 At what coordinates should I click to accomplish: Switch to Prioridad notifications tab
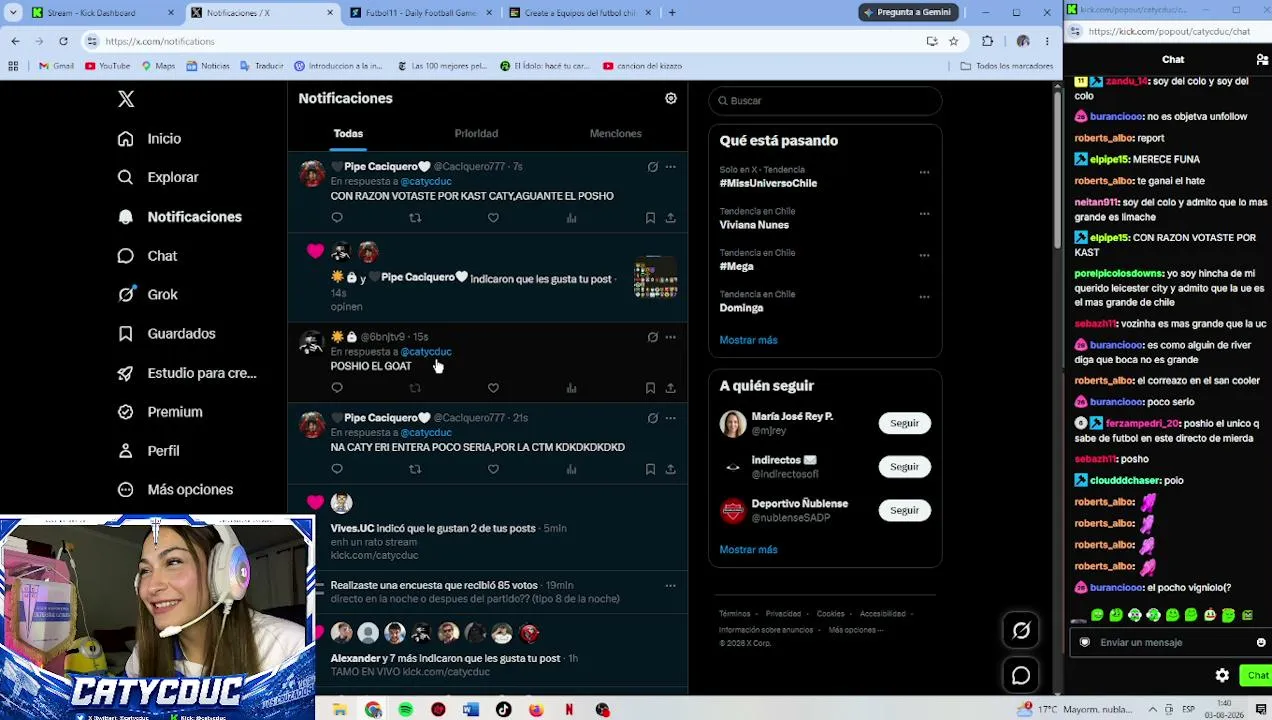(x=476, y=133)
